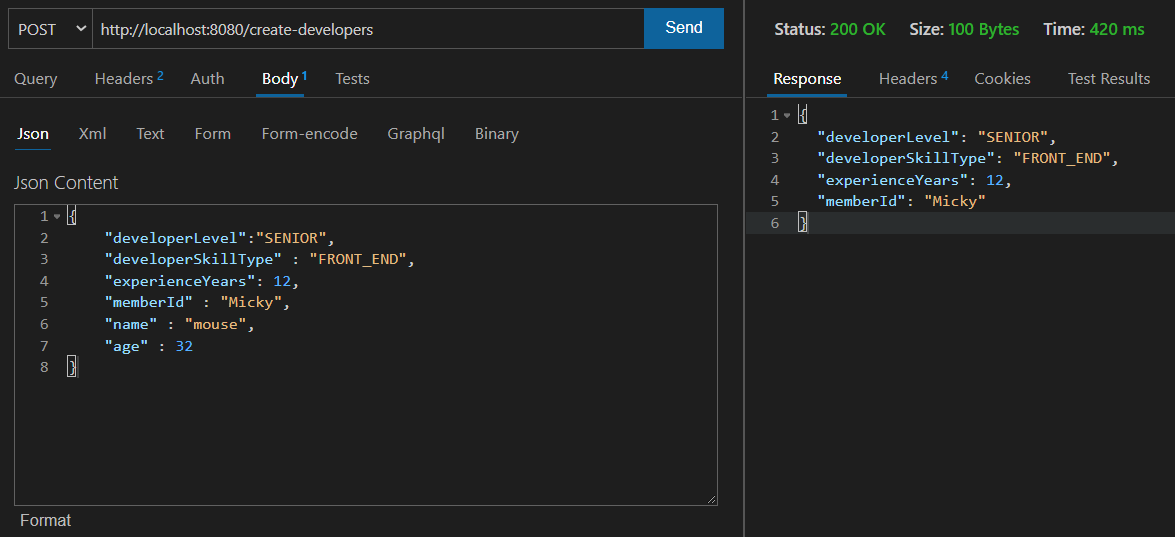Collapse the response JSON fold arrow
The image size is (1175, 537).
pos(787,116)
